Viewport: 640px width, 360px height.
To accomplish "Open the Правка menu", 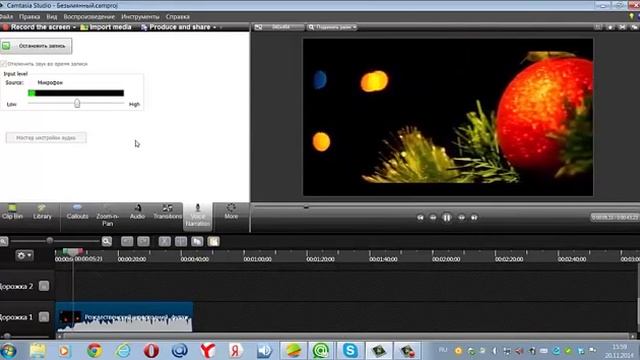I will tap(29, 17).
